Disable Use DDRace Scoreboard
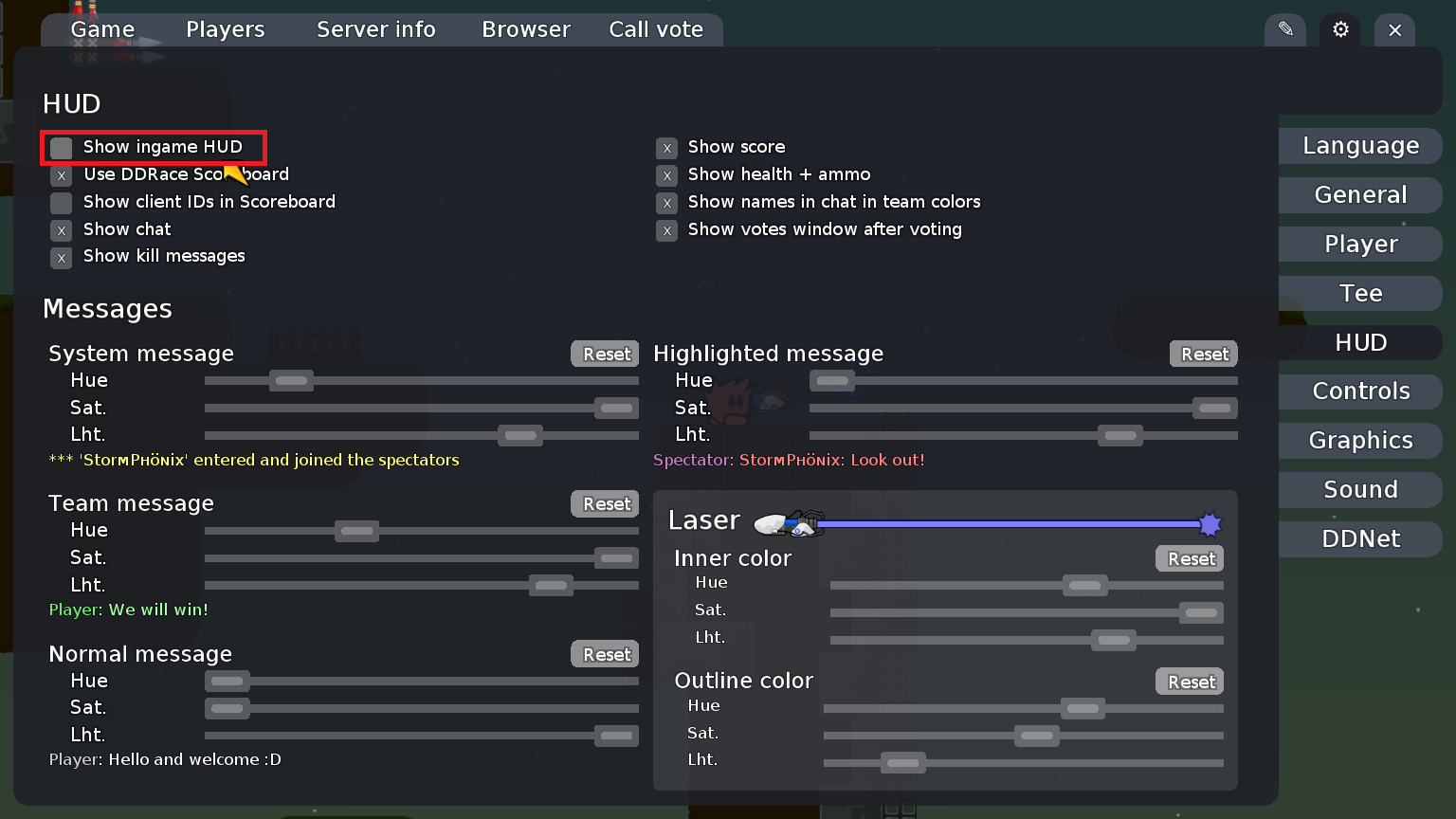 pos(61,176)
